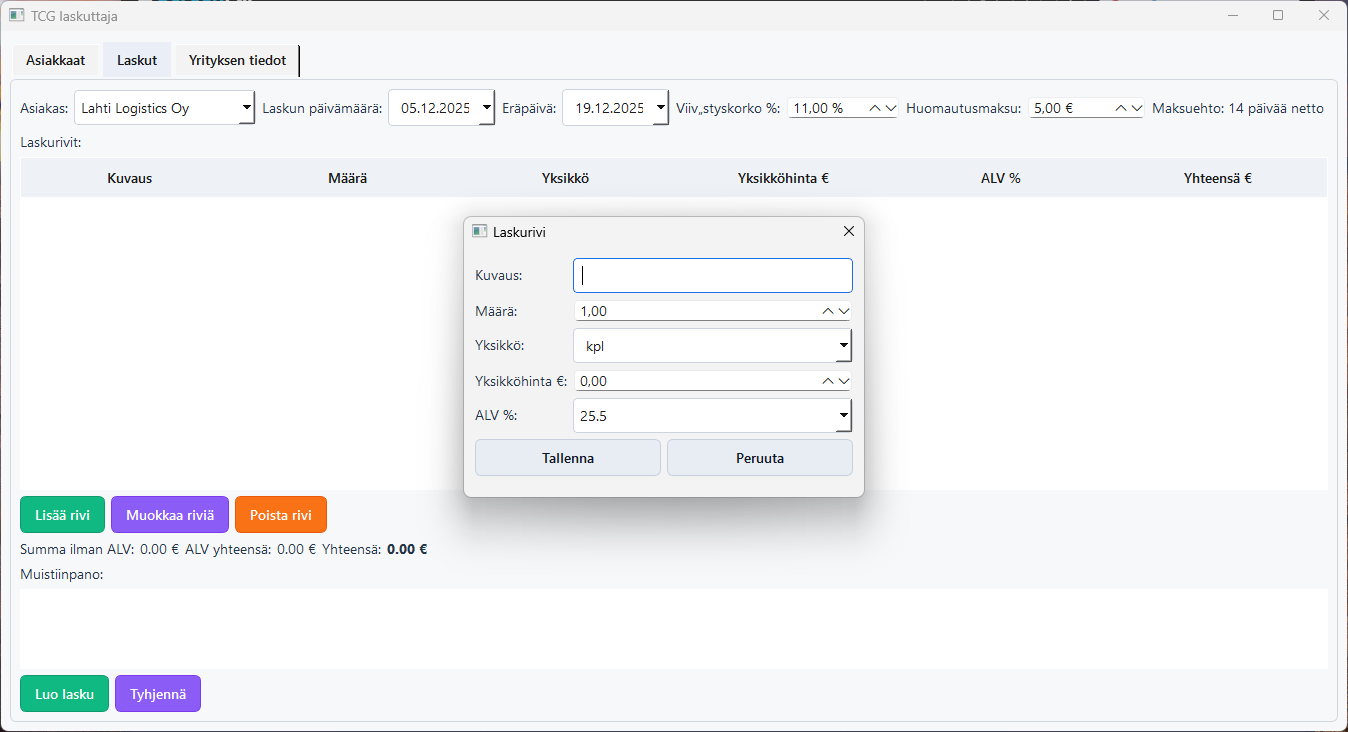This screenshot has height=732, width=1348.
Task: Open the Yrityksen tiedot tab
Action: 237,60
